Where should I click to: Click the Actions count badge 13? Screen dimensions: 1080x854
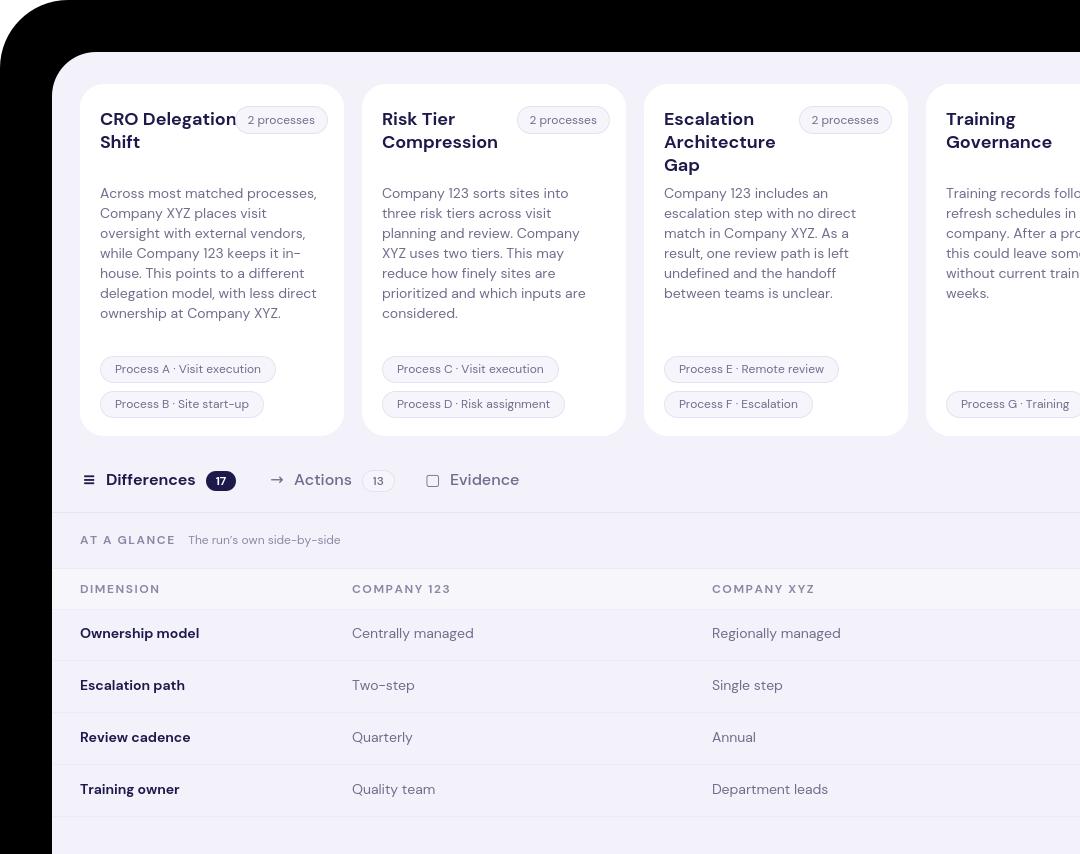pyautogui.click(x=378, y=481)
